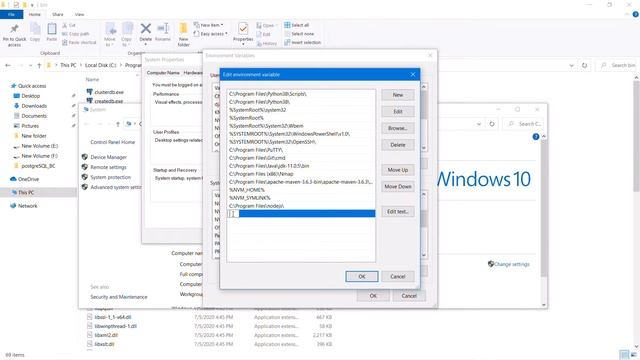Viewport: 640px width, 360px height.
Task: Open the Home ribbon tab
Action: [35, 14]
